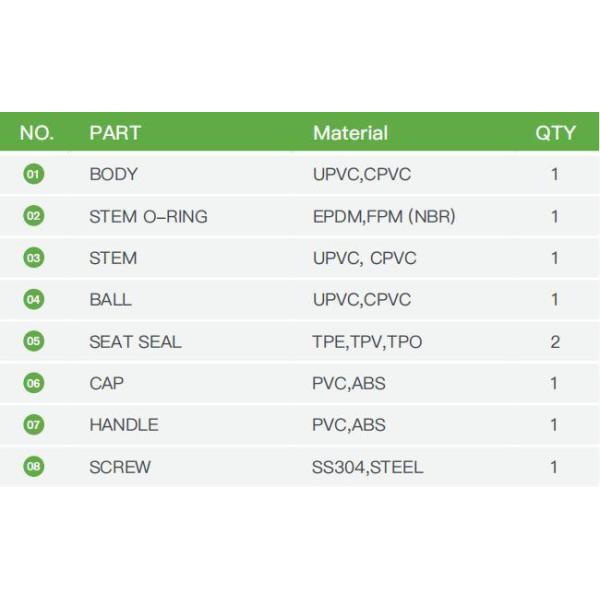Viewport: 600px width, 600px height.
Task: Click the green 01 number badge
Action: 34,174
